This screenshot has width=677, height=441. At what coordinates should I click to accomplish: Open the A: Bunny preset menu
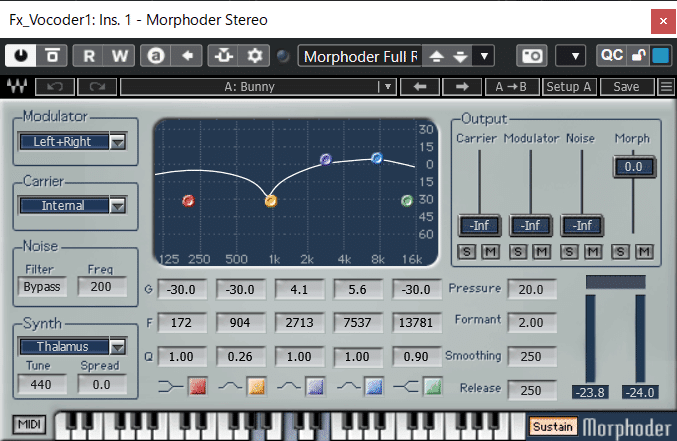(x=258, y=87)
